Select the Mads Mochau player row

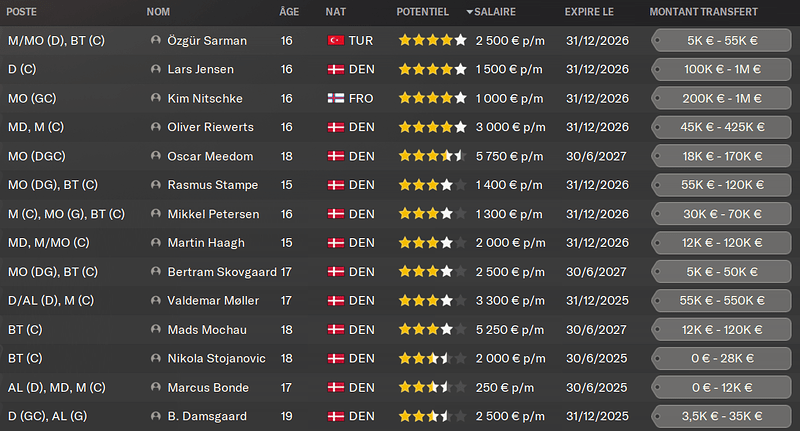400,329
